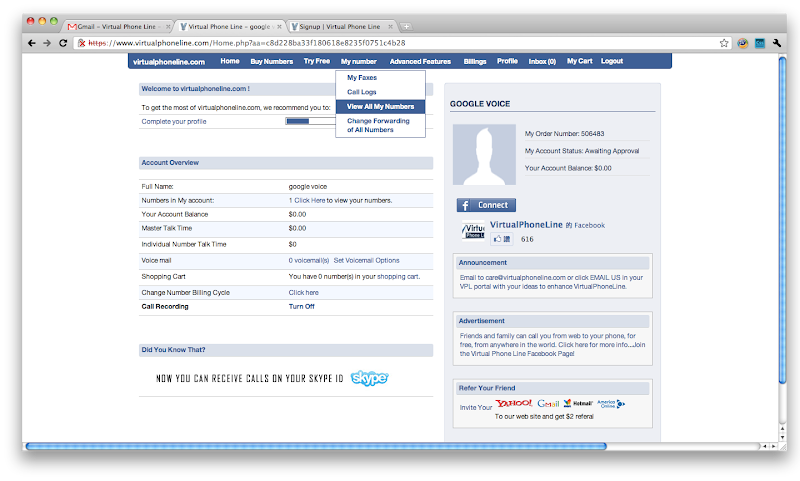Select My Faxes from the dropdown

coord(362,78)
